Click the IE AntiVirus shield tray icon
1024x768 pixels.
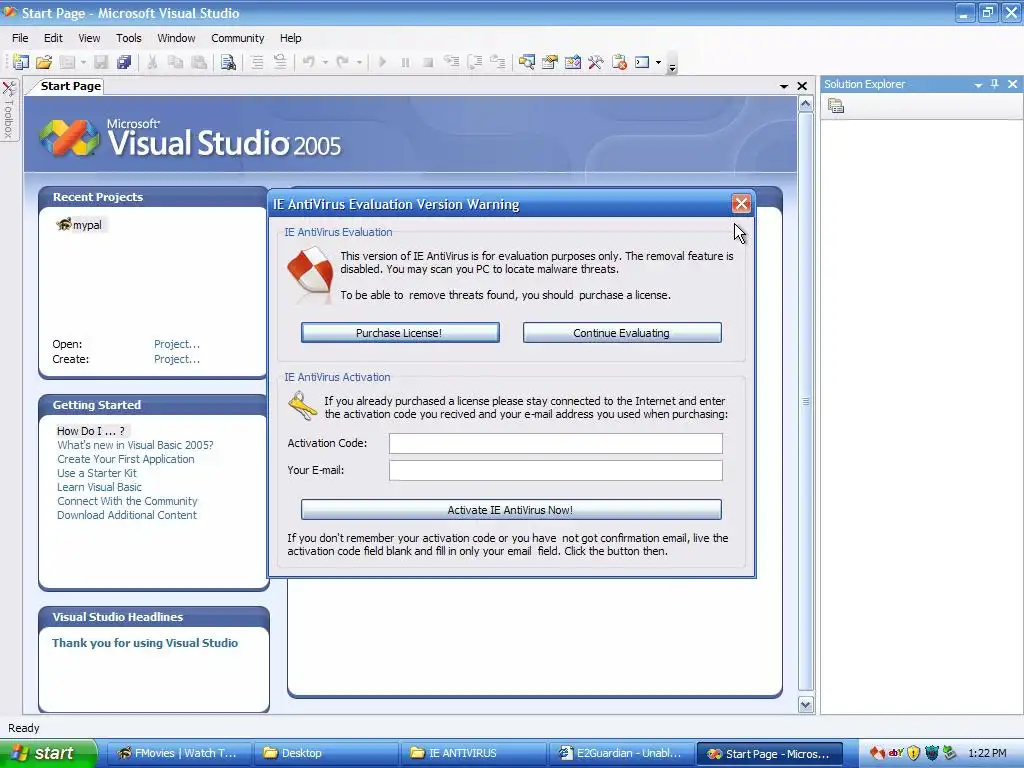pos(877,753)
